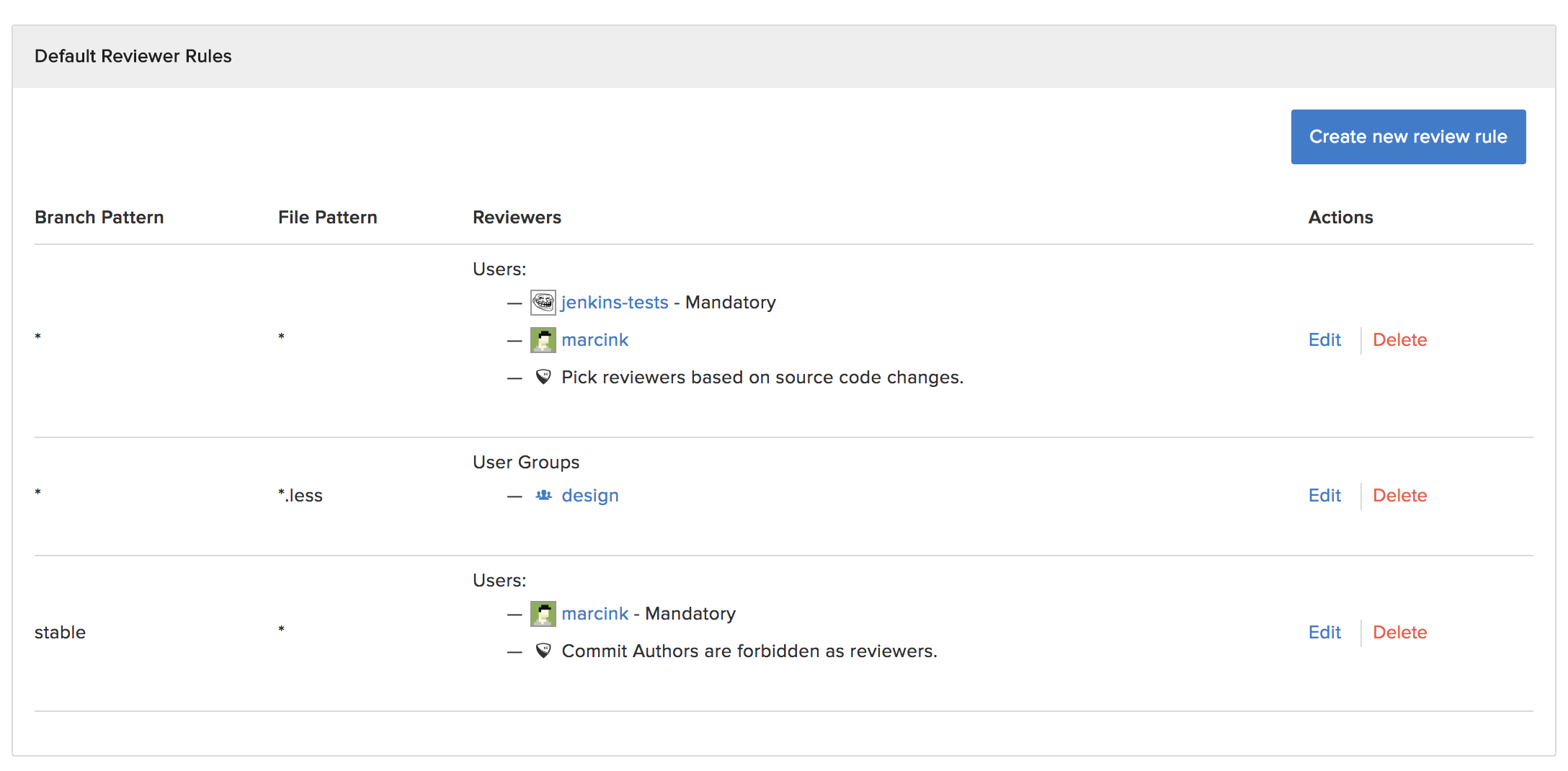Select the stable branch pattern text
This screenshot has height=771, width=1568.
[x=60, y=633]
